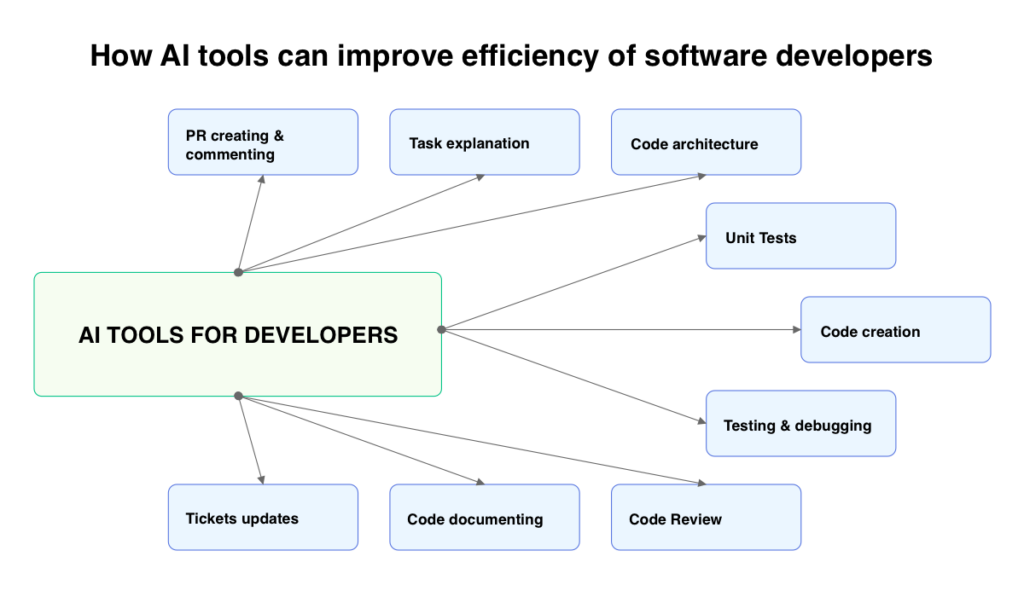Open the Code Review node
Image resolution: width=1024 pixels, height=597 pixels.
[x=705, y=517]
